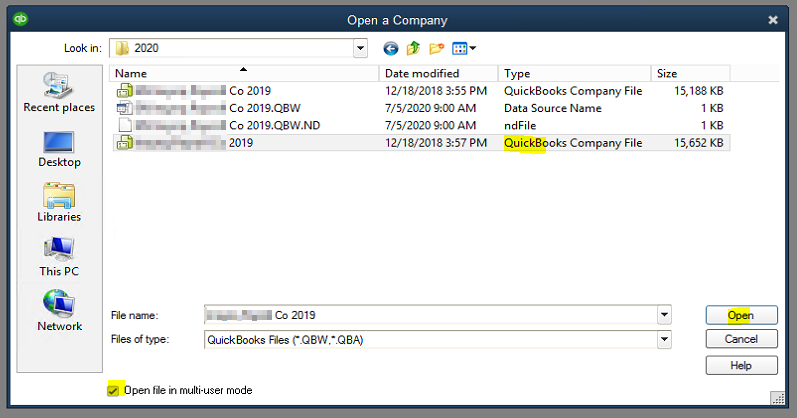This screenshot has width=797, height=418.
Task: Select Network in the places sidebar
Action: click(59, 311)
